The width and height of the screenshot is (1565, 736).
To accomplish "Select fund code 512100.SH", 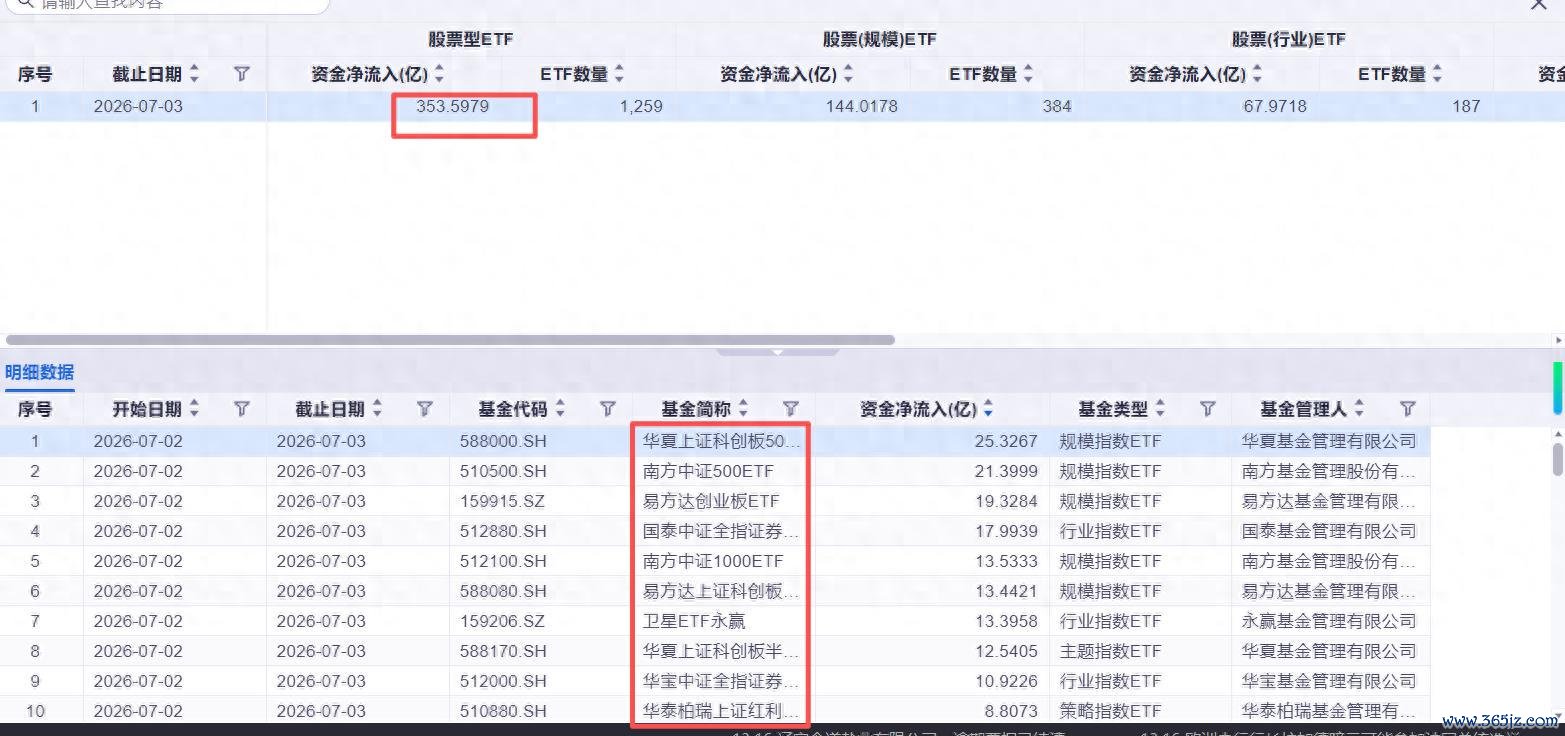I will pyautogui.click(x=503, y=561).
